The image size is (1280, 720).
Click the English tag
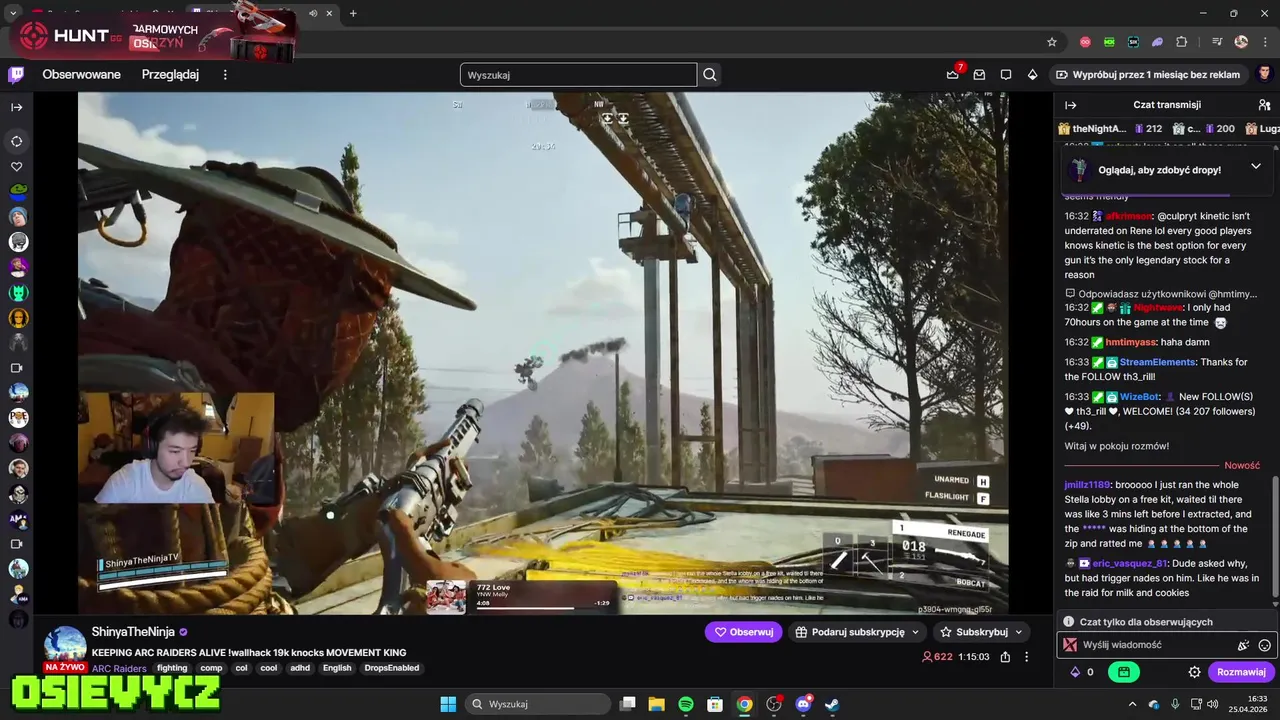click(337, 668)
